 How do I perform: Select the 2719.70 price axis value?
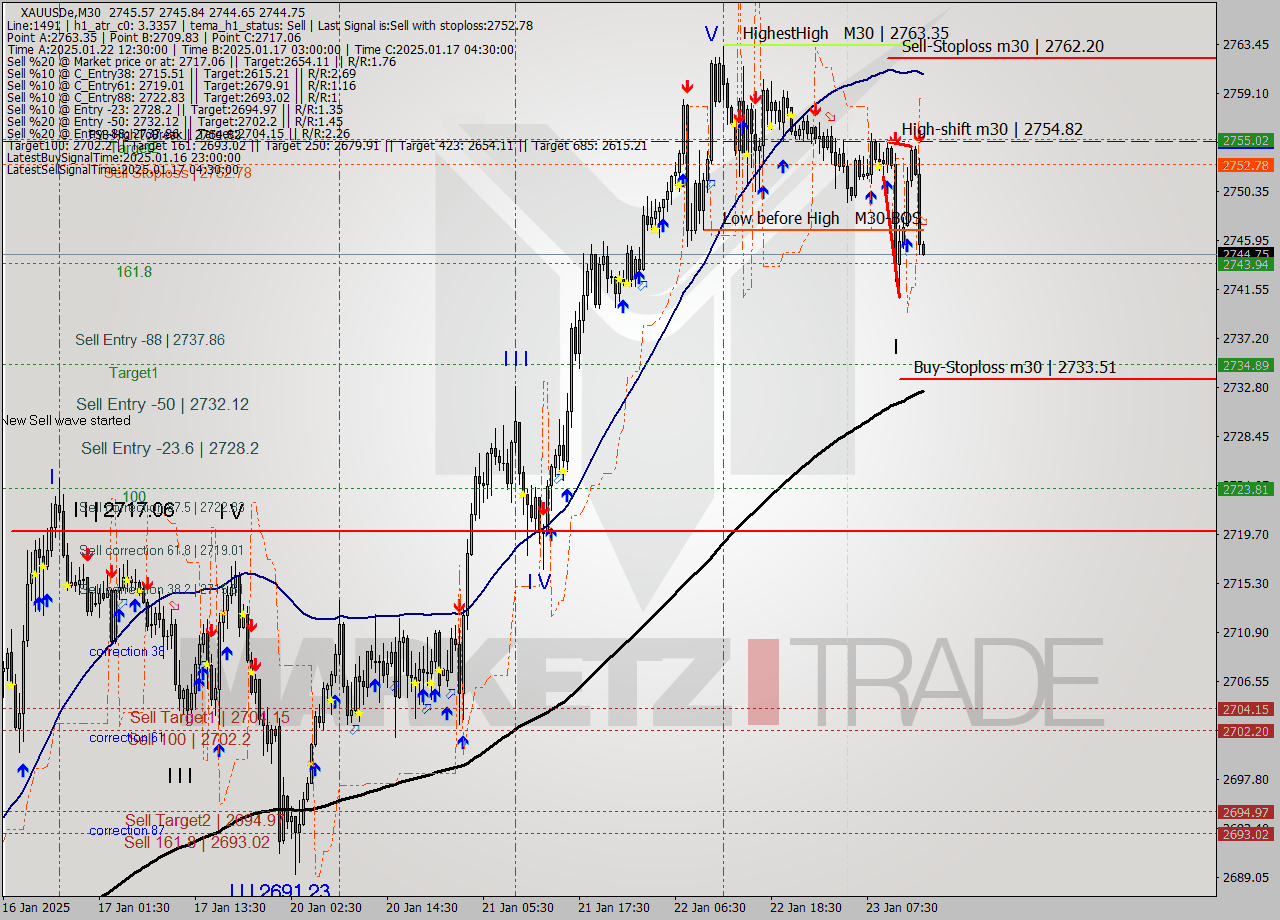pos(1245,534)
